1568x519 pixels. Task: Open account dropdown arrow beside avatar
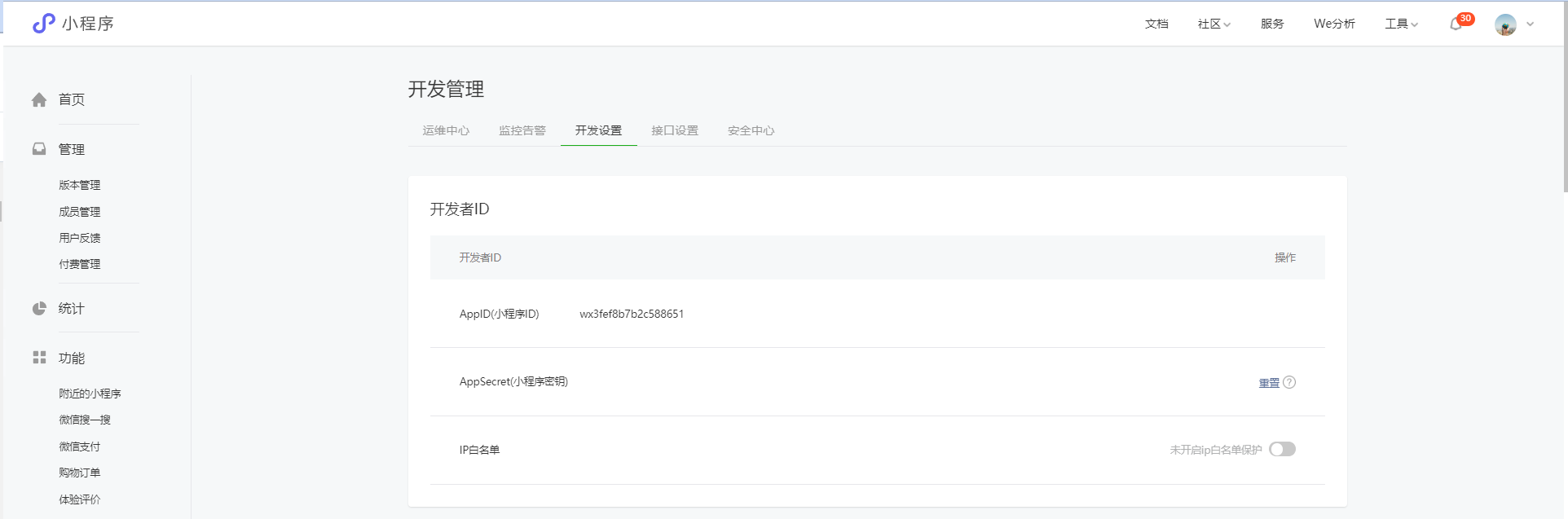coord(1531,24)
